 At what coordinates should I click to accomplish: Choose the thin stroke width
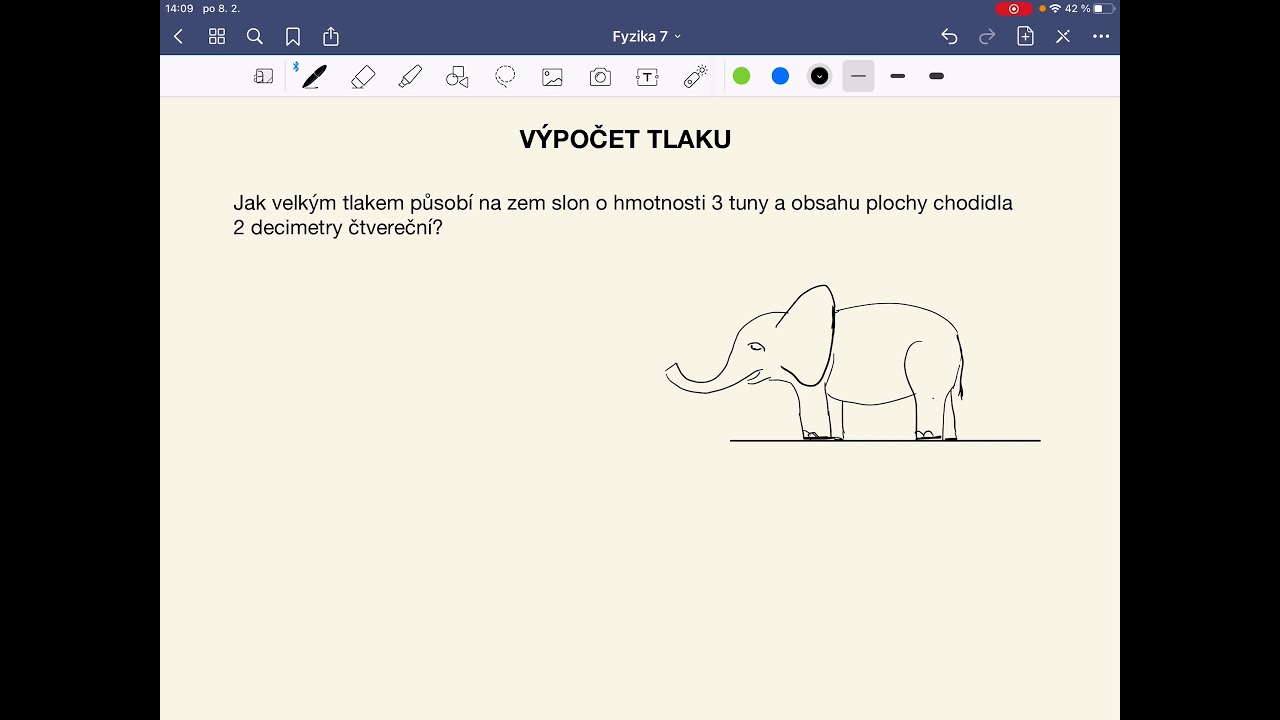858,76
